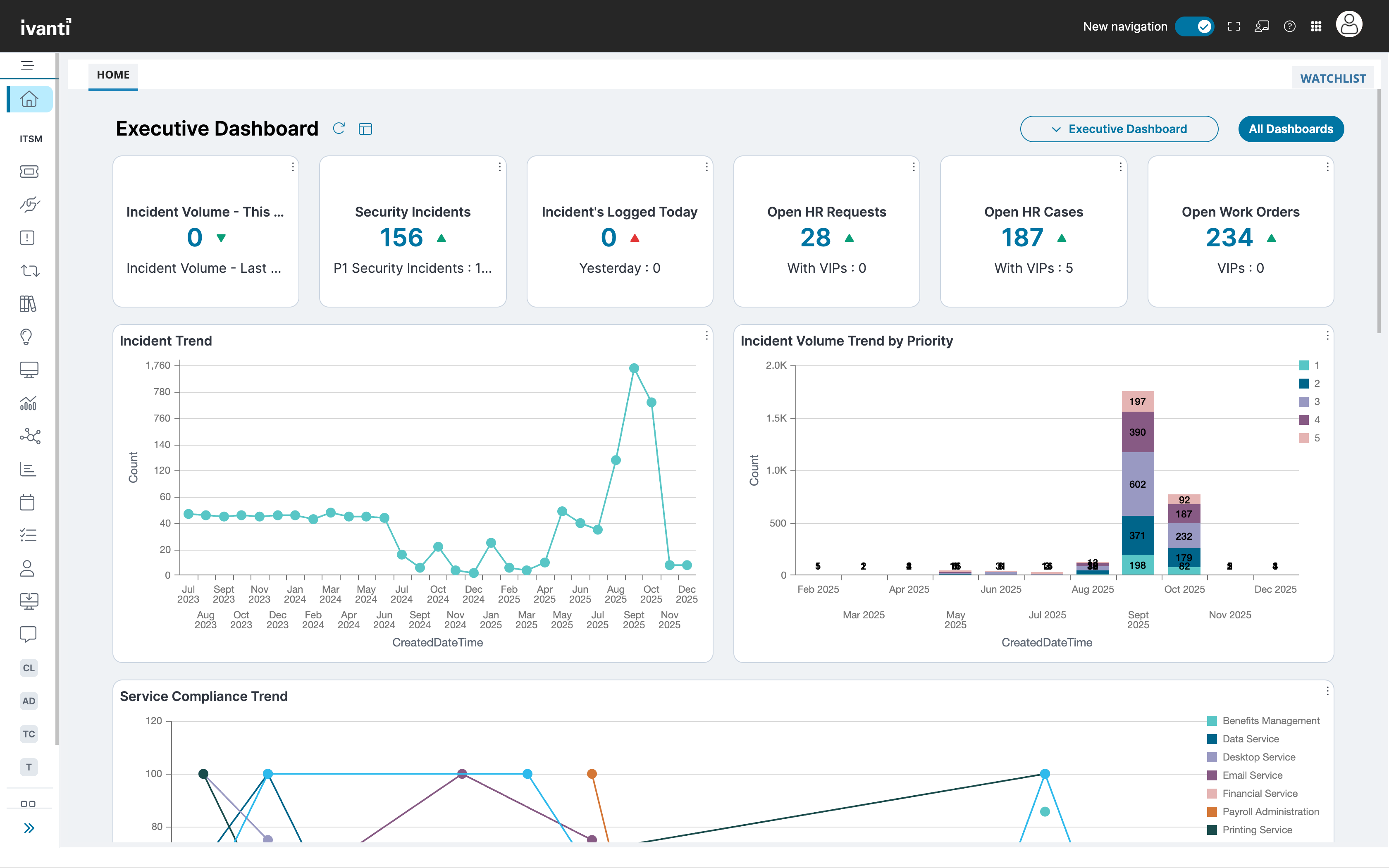Click the ivanti logo
1389x868 pixels.
click(x=46, y=27)
